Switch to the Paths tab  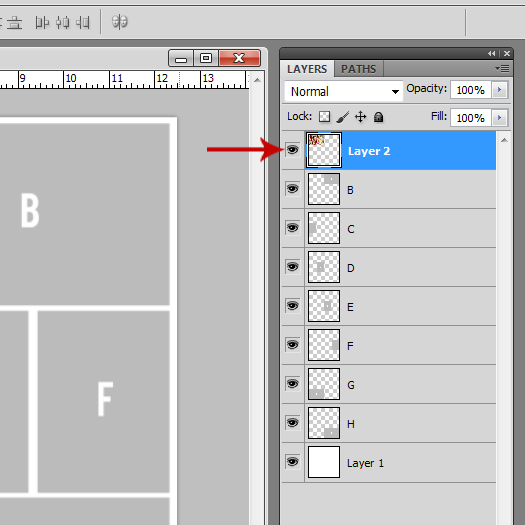coord(359,69)
